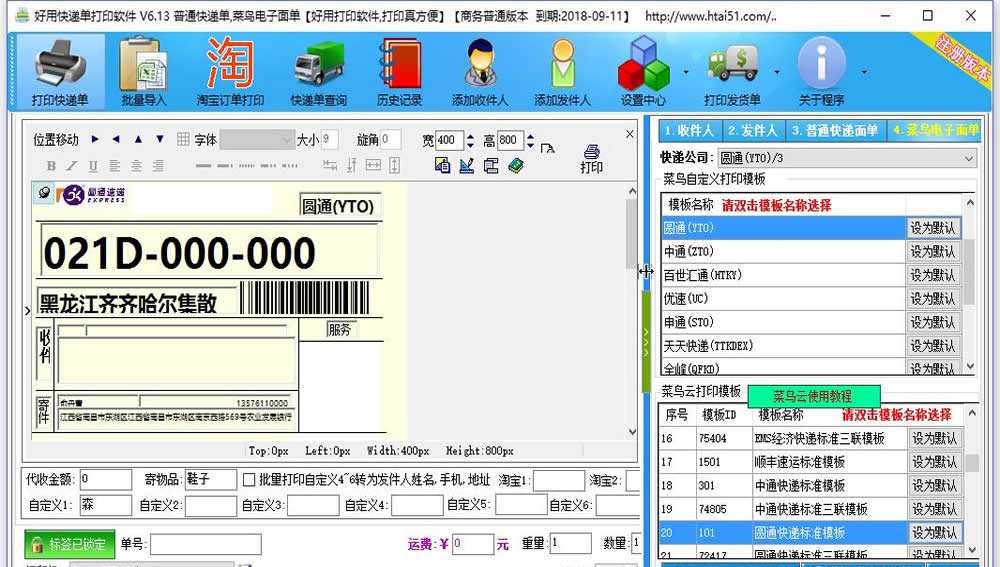
Task: Select EMS经济快递标准三联模板 row
Action: 783,438
